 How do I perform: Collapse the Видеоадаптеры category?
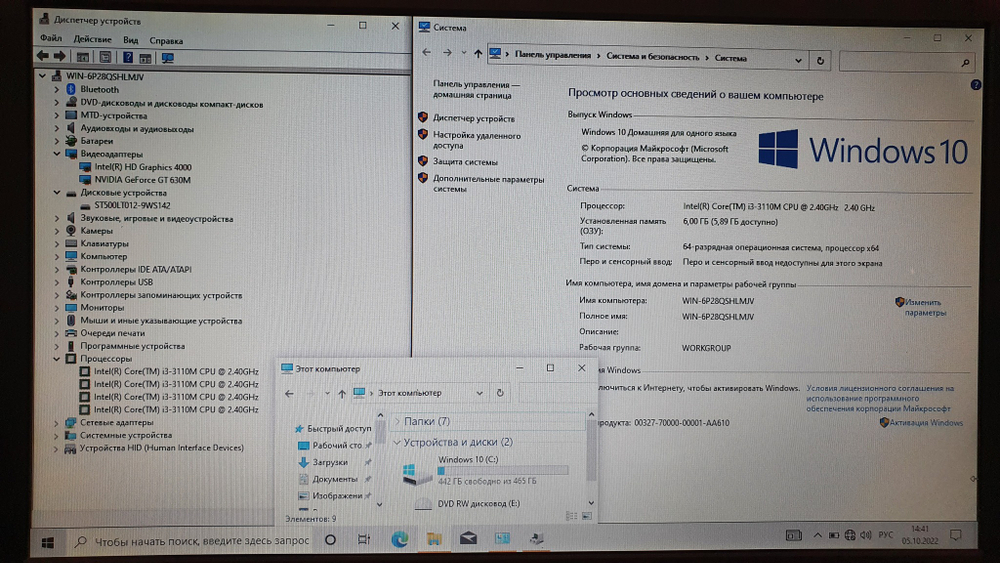(58, 154)
